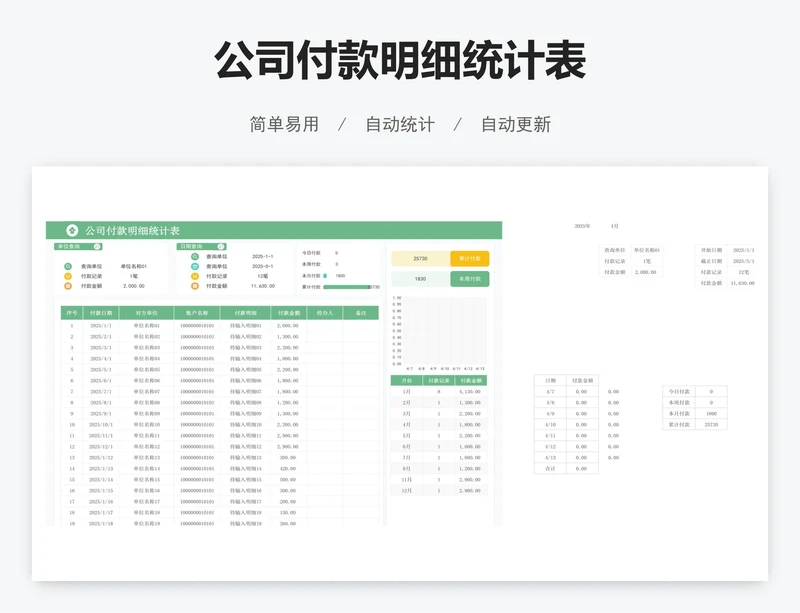The height and width of the screenshot is (613, 800).
Task: Select the 备注 column header
Action: coord(361,313)
